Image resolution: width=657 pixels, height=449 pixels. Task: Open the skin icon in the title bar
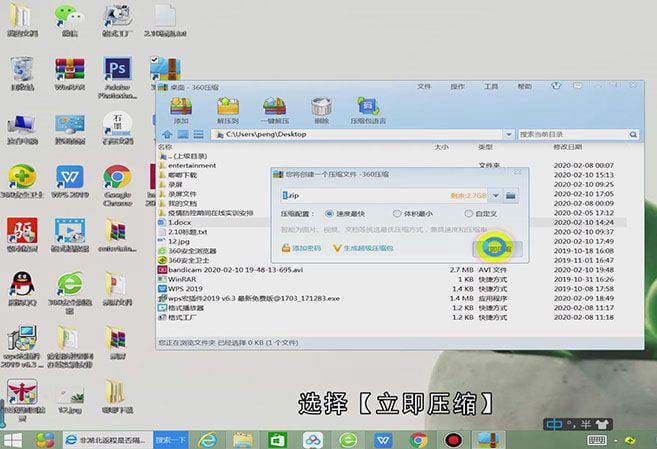(x=556, y=86)
